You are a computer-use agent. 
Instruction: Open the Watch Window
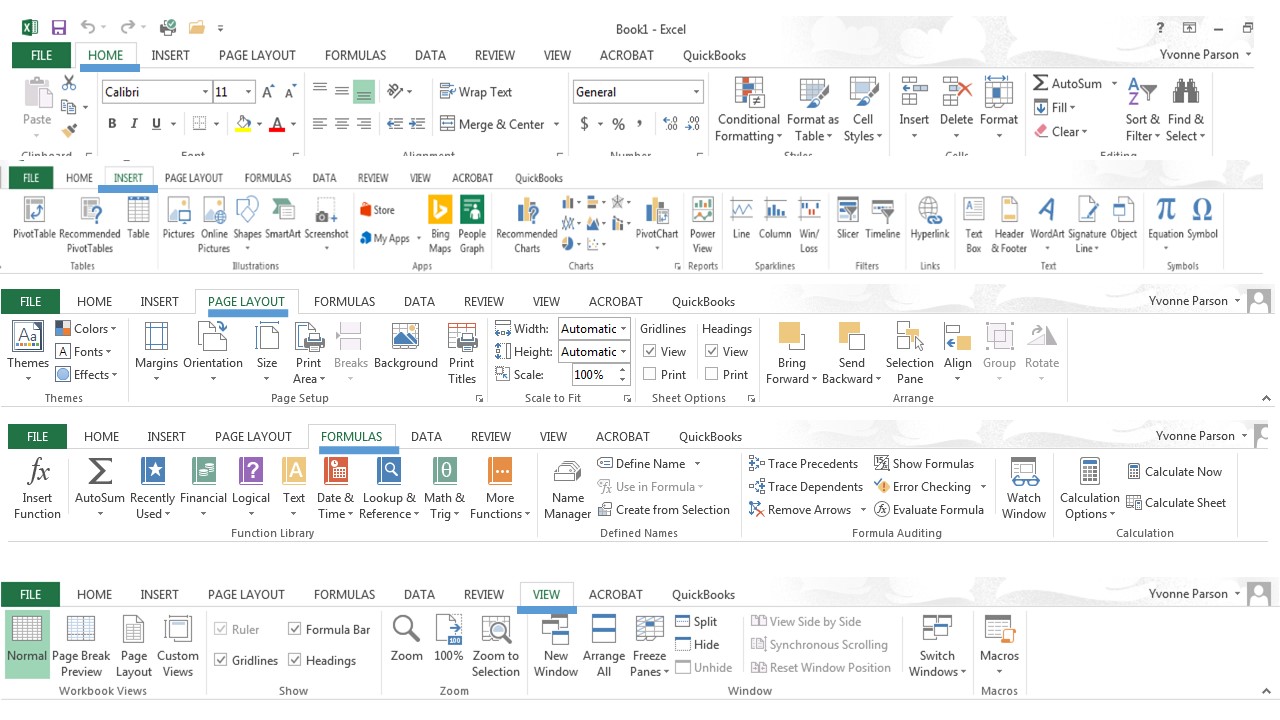(x=1024, y=489)
